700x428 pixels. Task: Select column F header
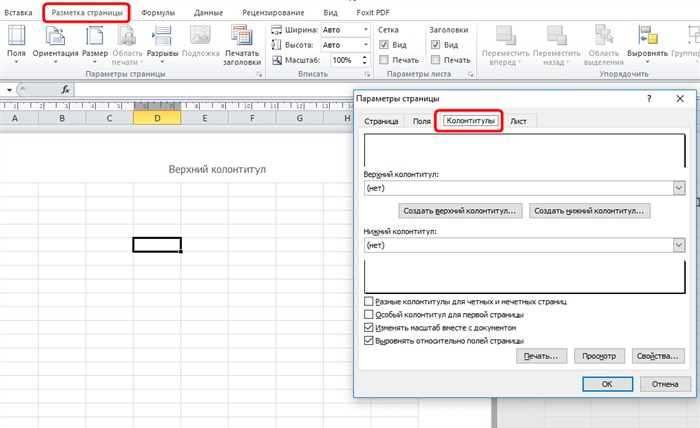[x=252, y=118]
